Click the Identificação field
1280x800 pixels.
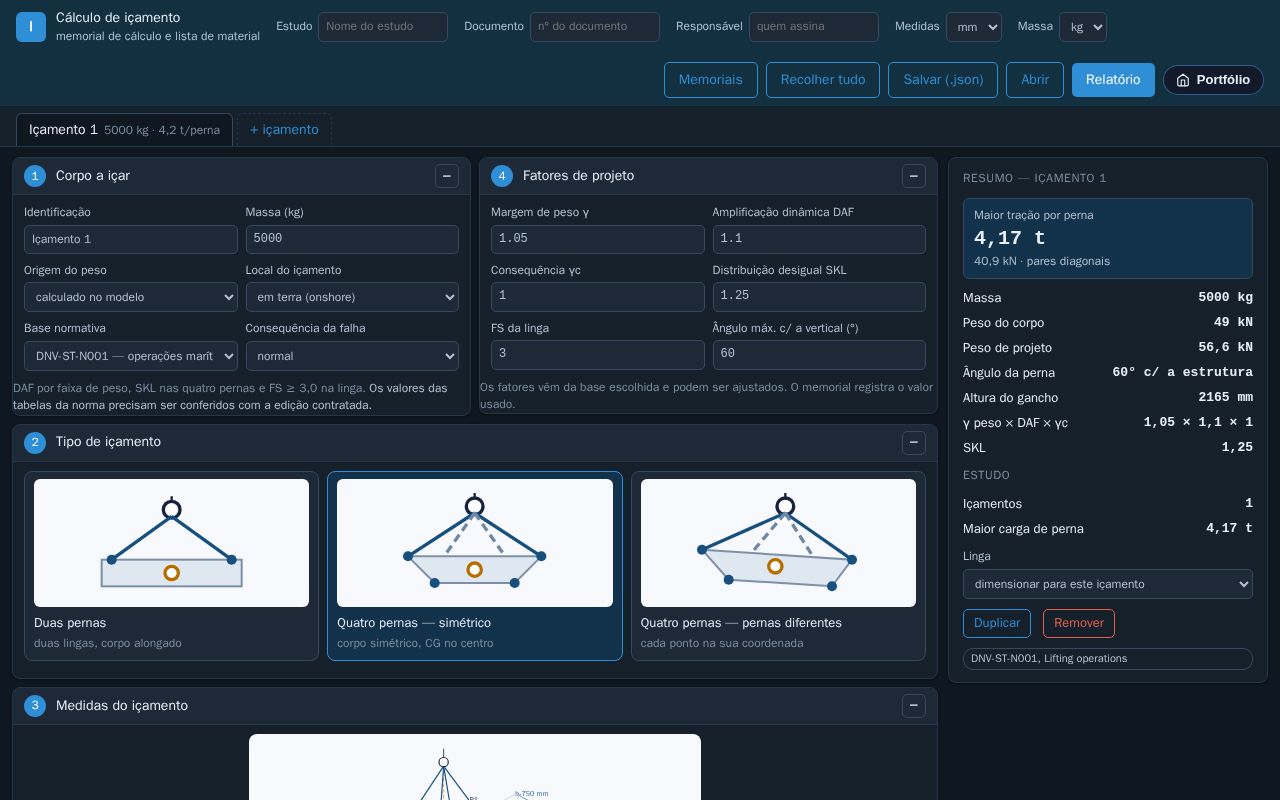pos(131,239)
